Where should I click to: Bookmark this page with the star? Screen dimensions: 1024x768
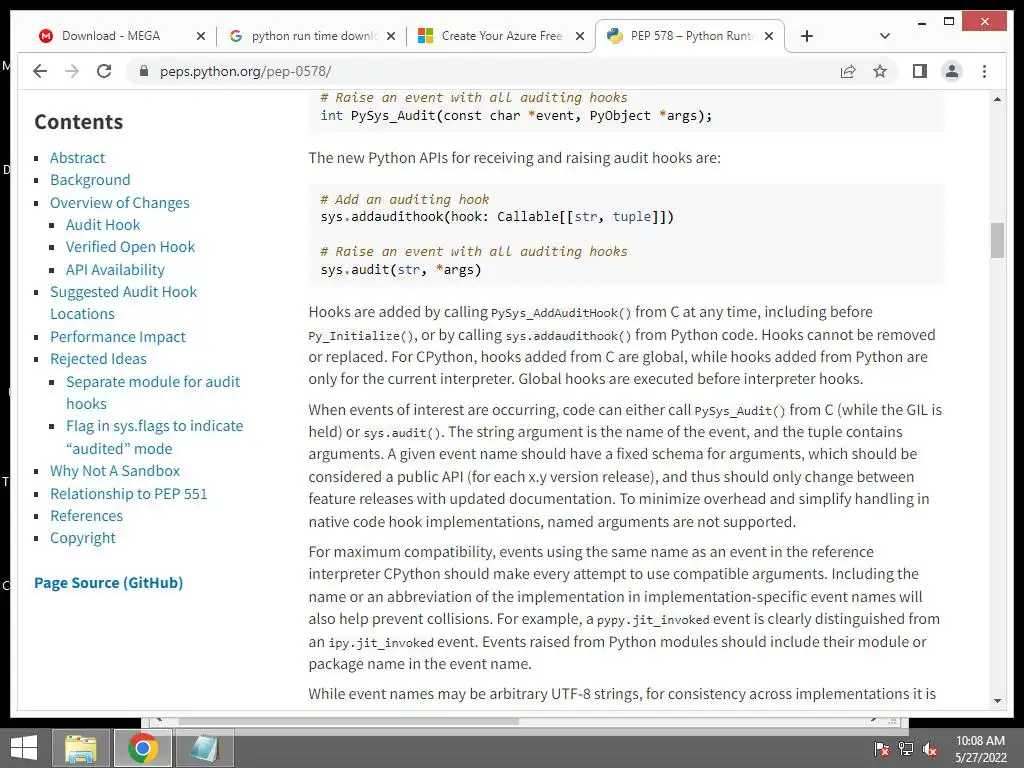pyautogui.click(x=880, y=71)
